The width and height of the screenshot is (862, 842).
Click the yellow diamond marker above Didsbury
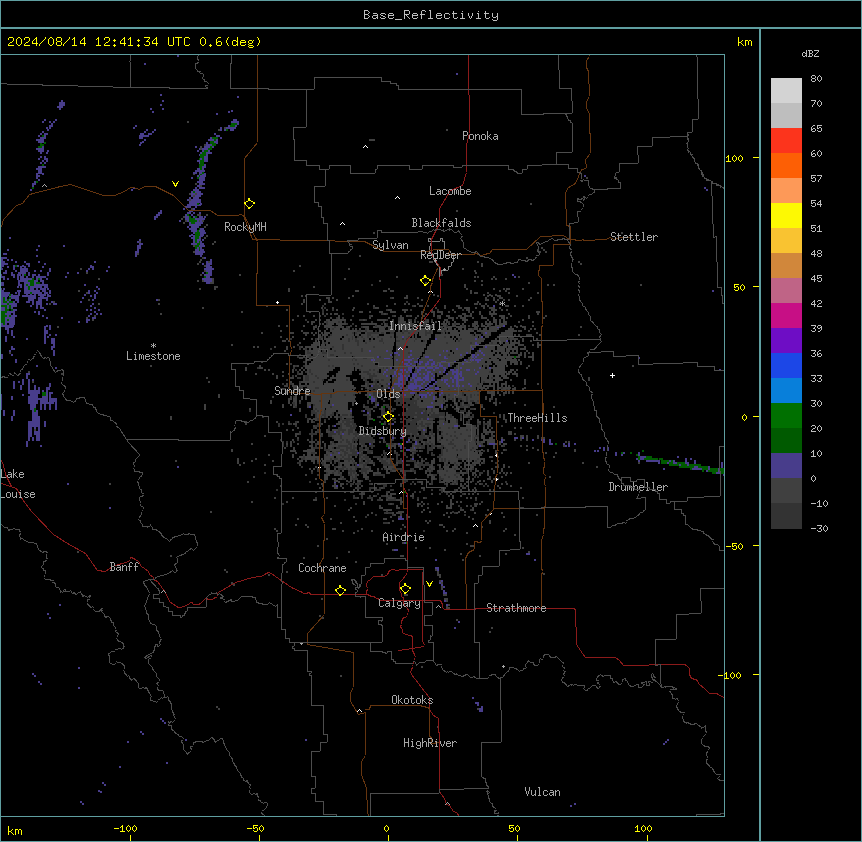389,417
